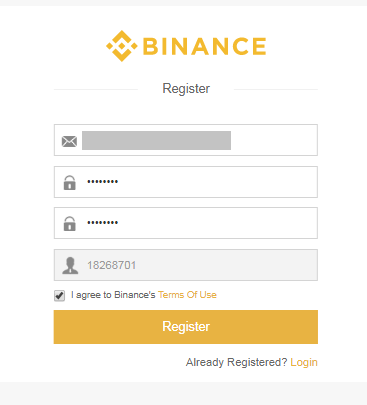
Task: Click the Binance diamond logo icon
Action: tap(122, 46)
